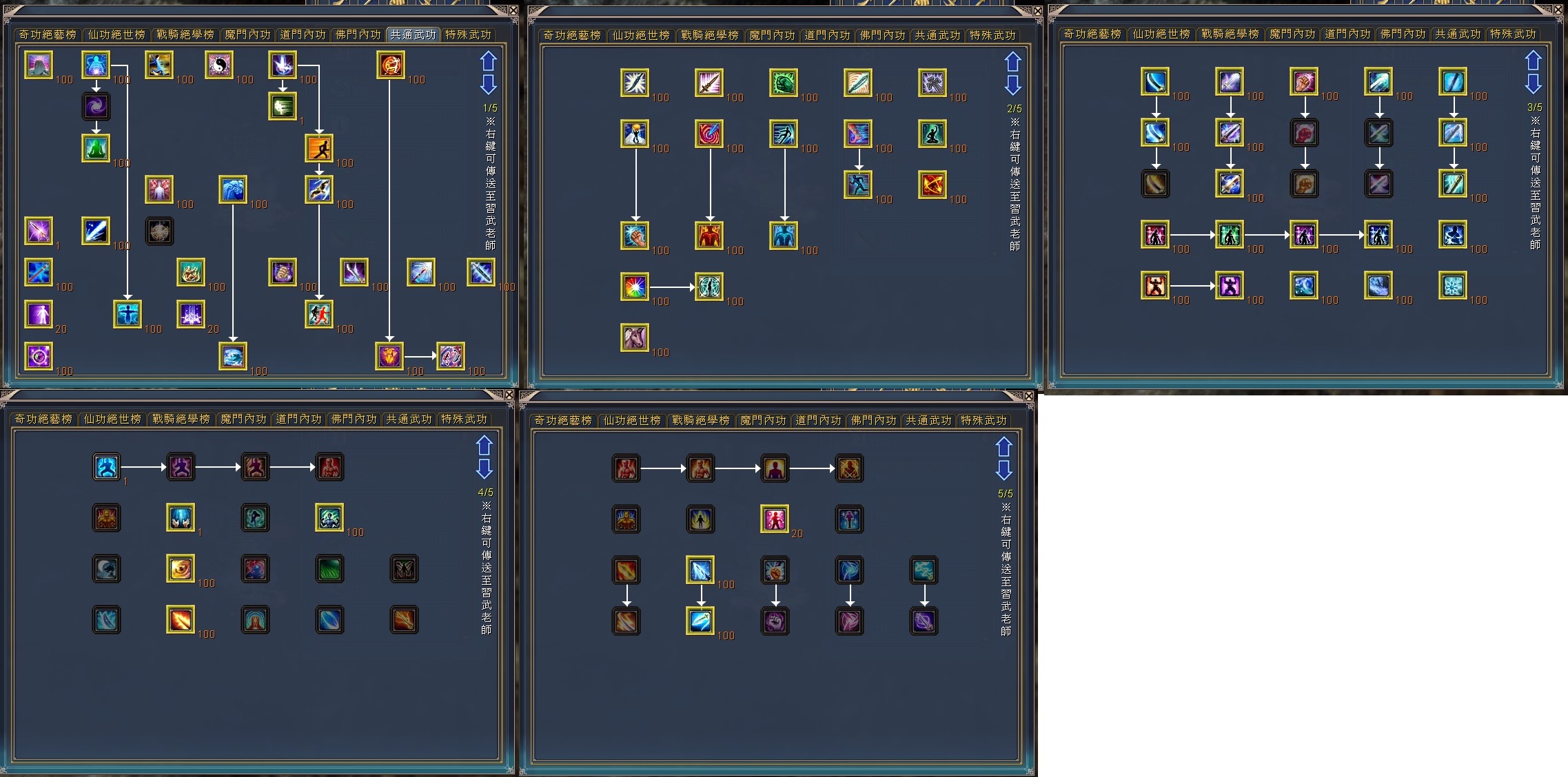Close the page 5/5 skill window
1568x777 pixels.
pyautogui.click(x=1029, y=396)
